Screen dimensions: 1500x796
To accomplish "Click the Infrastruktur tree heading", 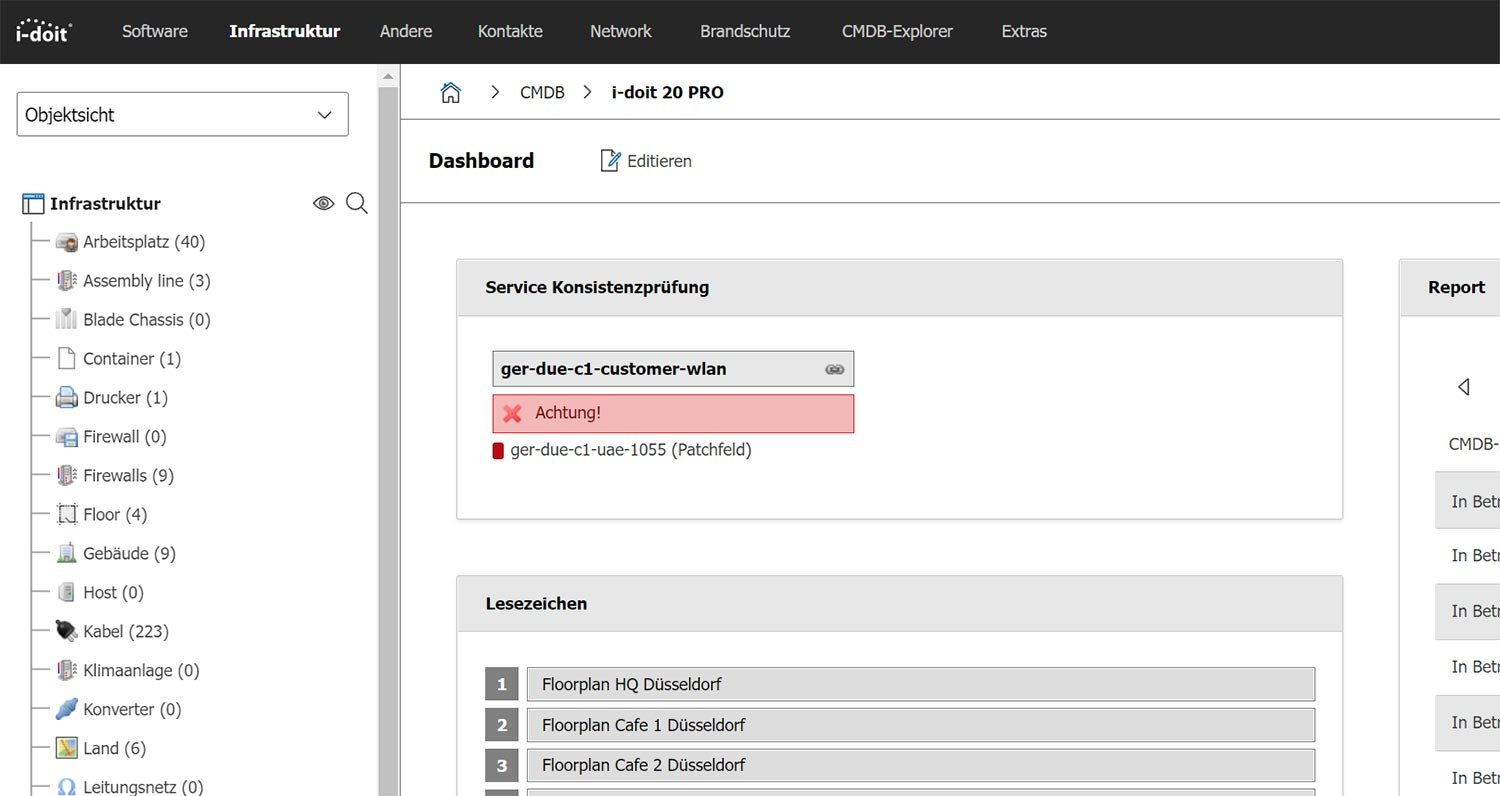I will tap(106, 204).
